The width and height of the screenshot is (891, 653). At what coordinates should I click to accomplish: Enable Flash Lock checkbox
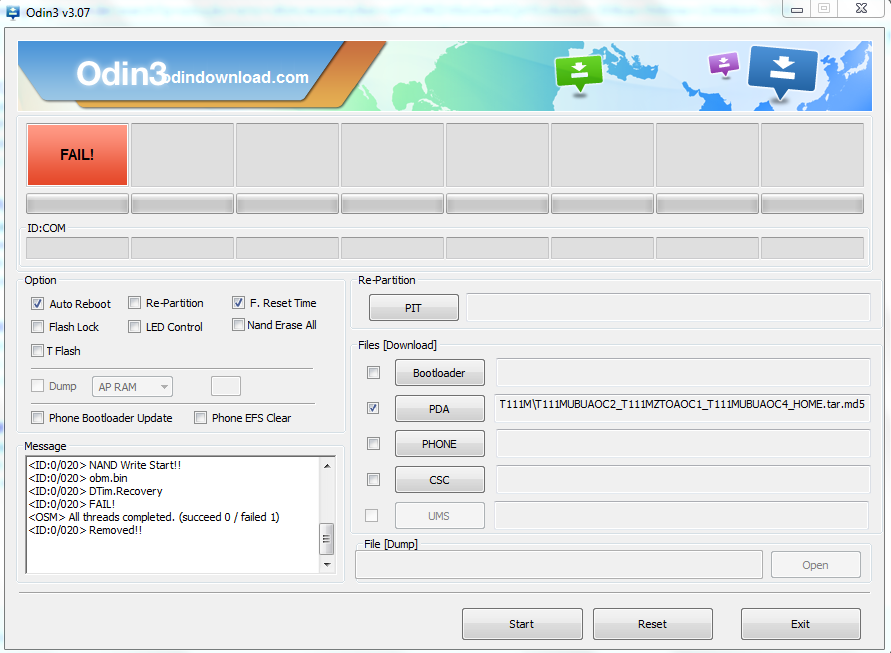pos(38,327)
